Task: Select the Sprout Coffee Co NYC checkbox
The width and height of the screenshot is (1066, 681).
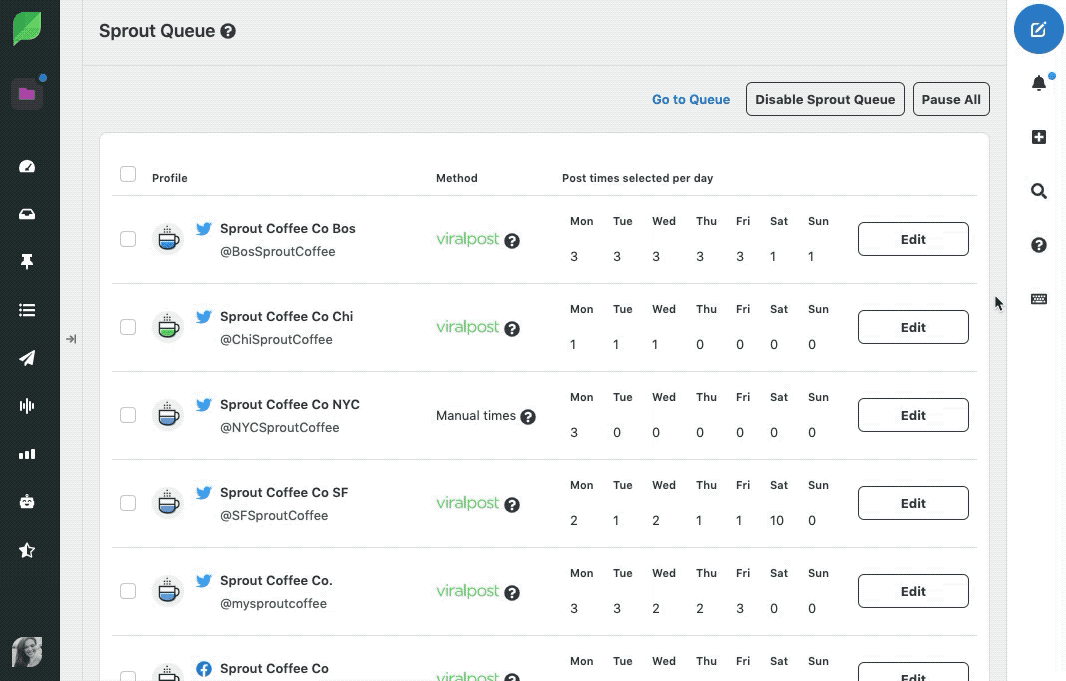Action: (x=128, y=415)
